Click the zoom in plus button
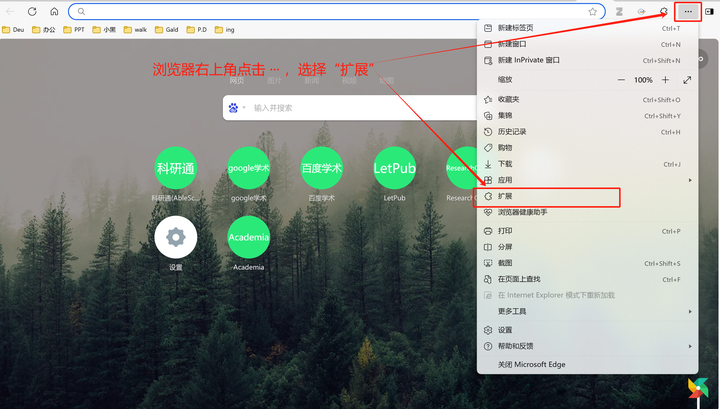The height and width of the screenshot is (409, 720). [665, 80]
